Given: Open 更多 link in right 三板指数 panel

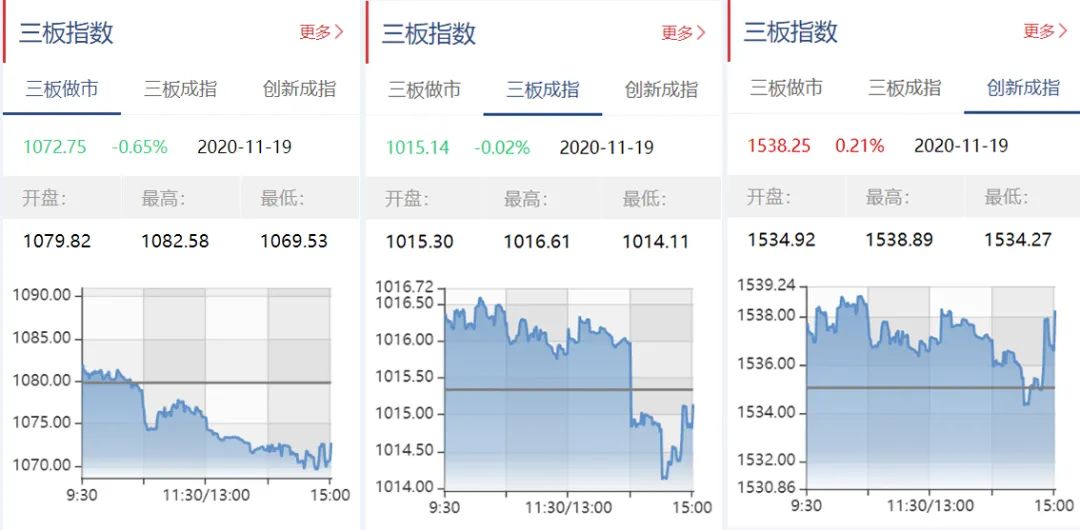Looking at the screenshot, I should coord(1045,31).
